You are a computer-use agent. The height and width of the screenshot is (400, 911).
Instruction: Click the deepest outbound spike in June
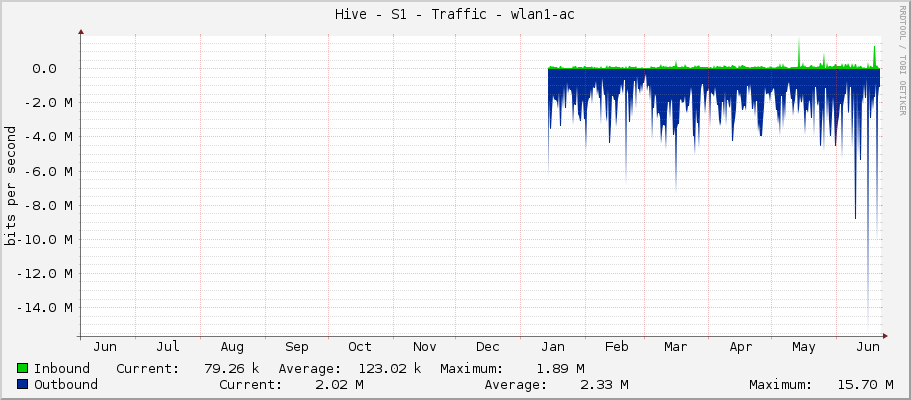tap(868, 201)
